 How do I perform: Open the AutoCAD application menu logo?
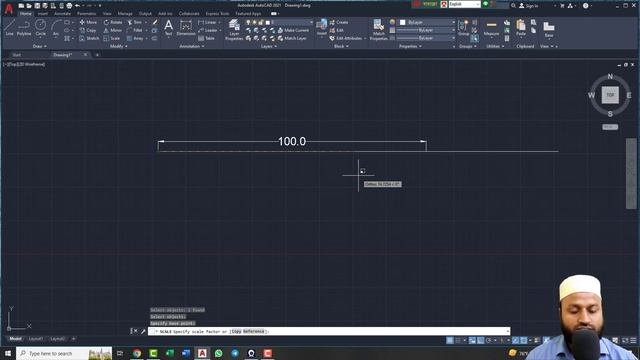click(9, 9)
